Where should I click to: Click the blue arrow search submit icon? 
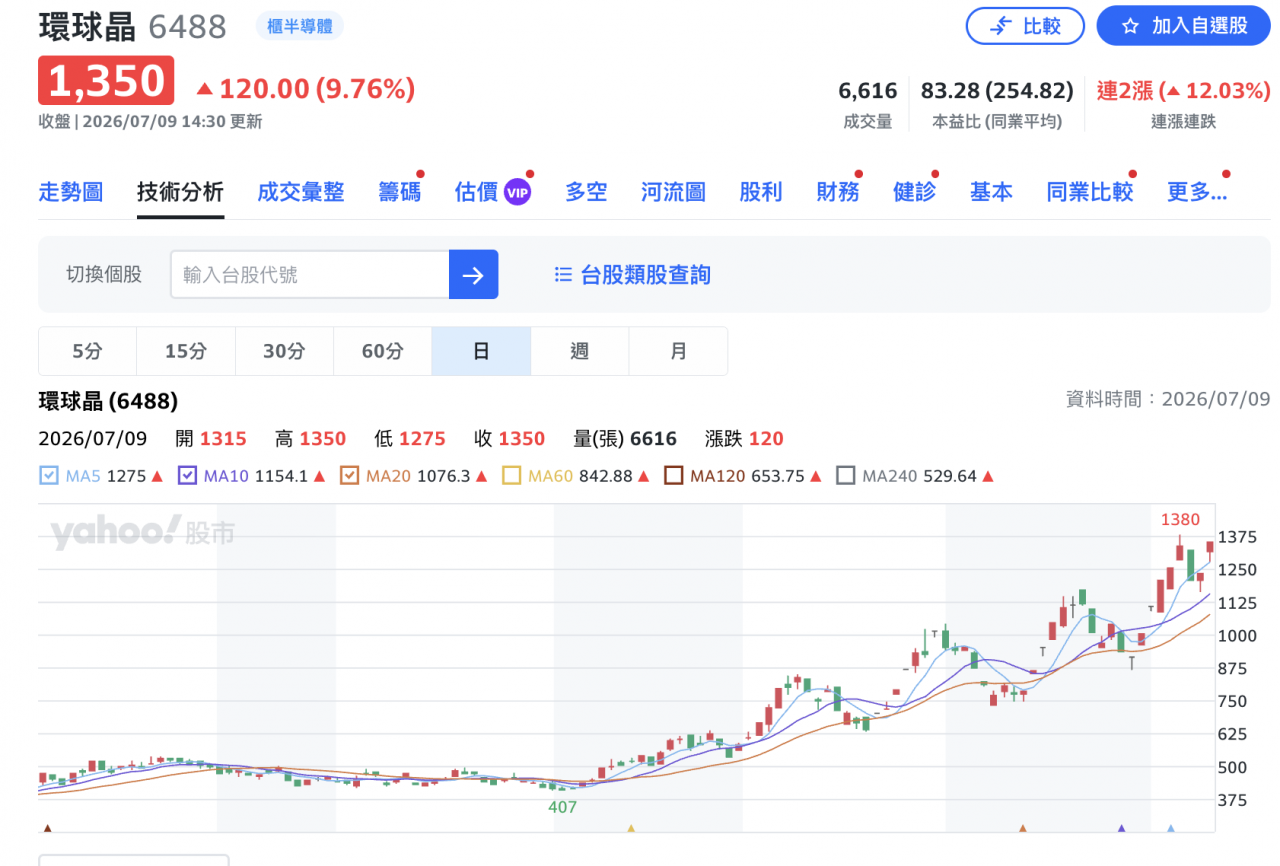click(x=473, y=275)
